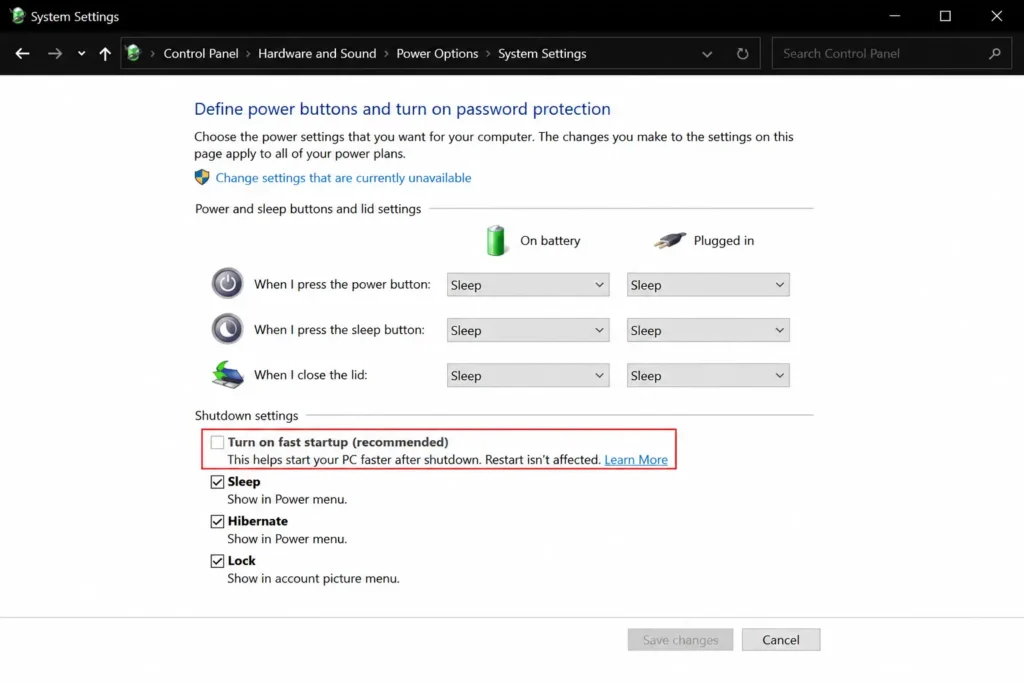Refresh the Control Panel page
The height and width of the screenshot is (683, 1024).
[x=743, y=54]
